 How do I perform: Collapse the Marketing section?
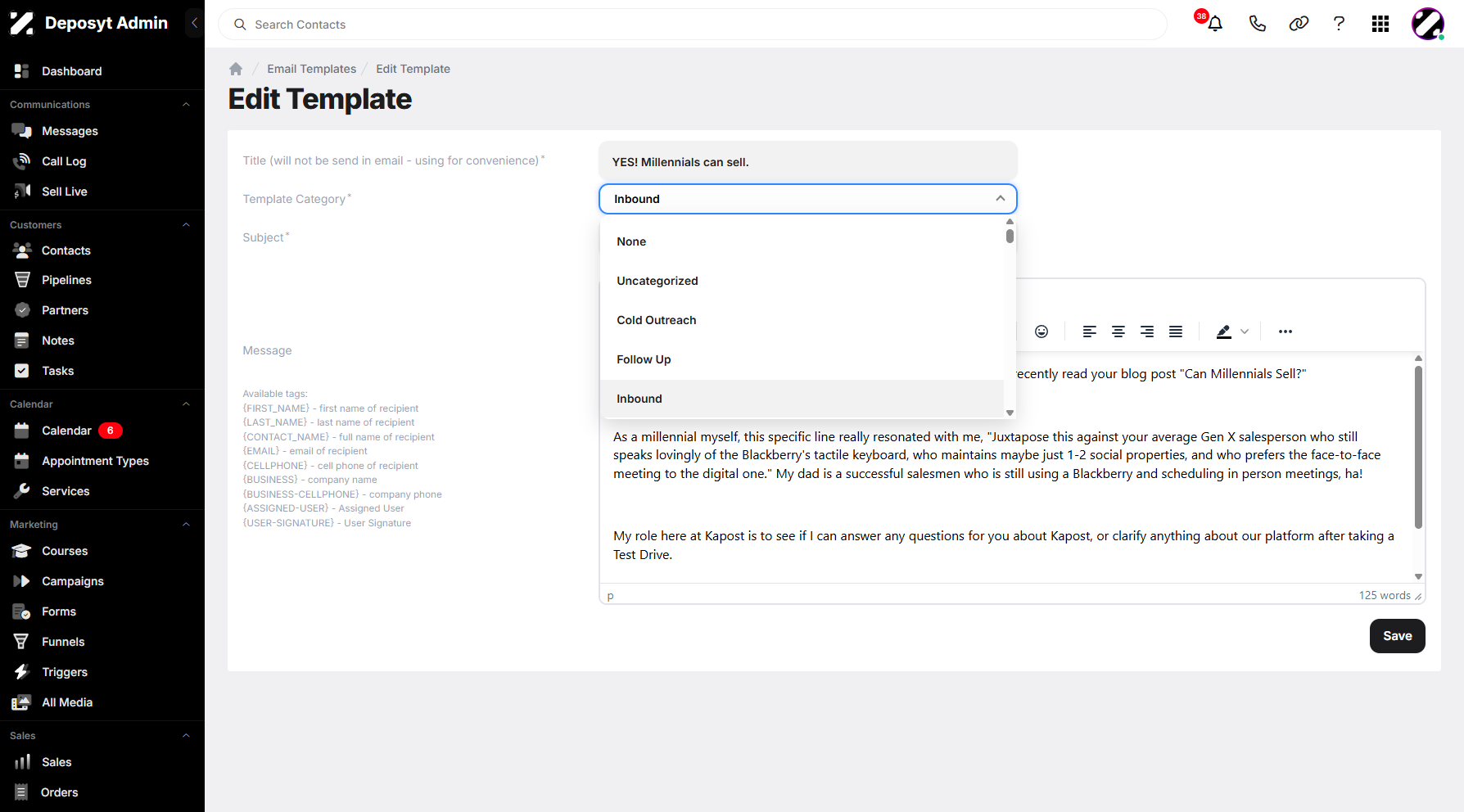pos(186,525)
